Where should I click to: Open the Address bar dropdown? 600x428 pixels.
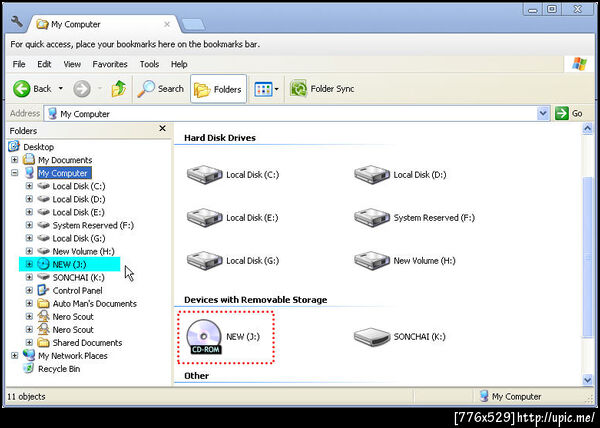coord(543,114)
